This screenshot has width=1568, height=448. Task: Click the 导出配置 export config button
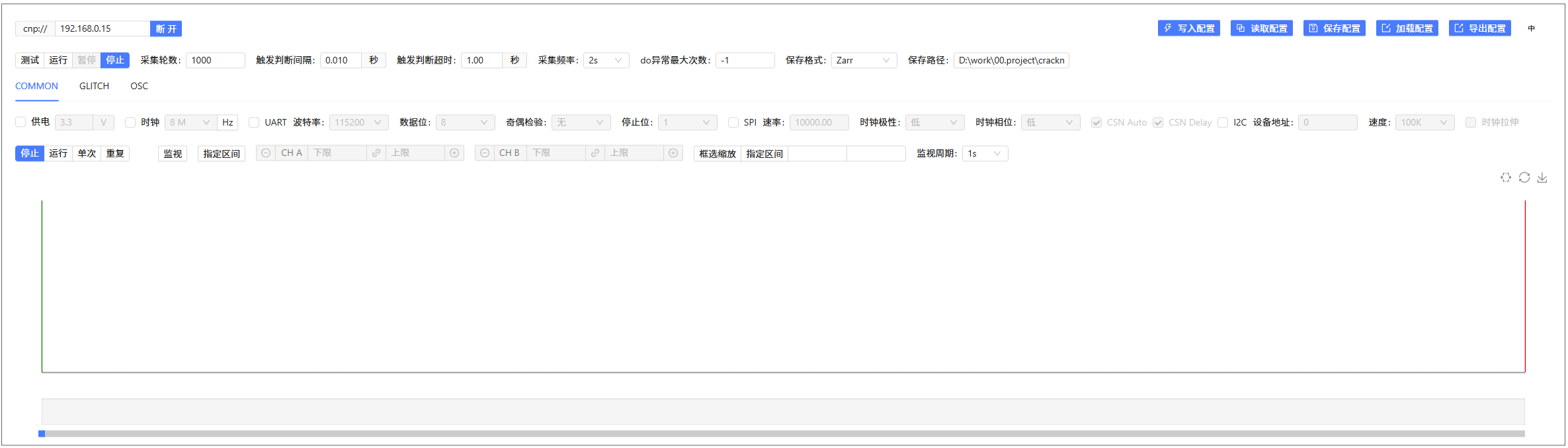pos(1479,28)
